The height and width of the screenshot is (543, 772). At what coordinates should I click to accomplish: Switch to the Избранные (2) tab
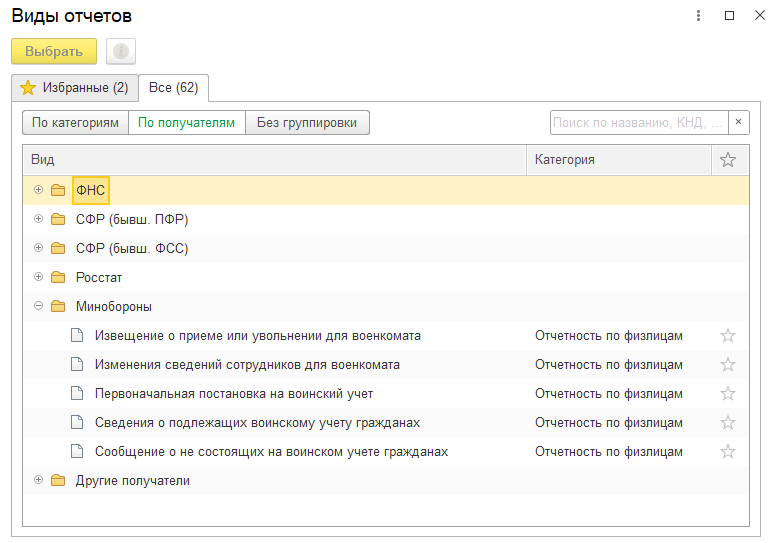coord(74,88)
